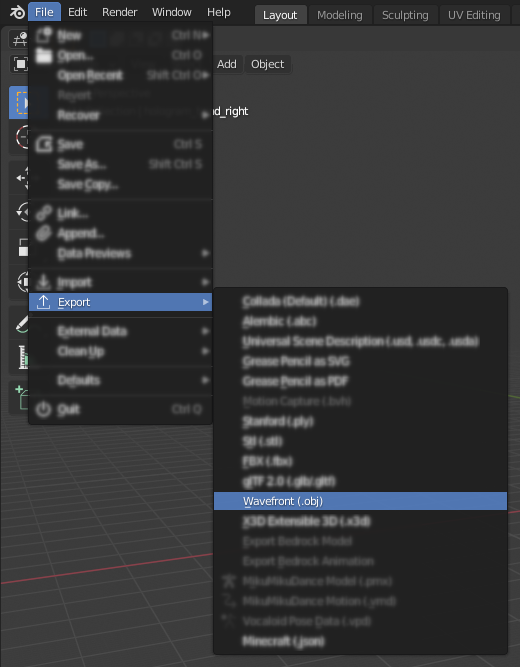Choose Save As... from File menu
This screenshot has width=520, height=667.
(121, 164)
